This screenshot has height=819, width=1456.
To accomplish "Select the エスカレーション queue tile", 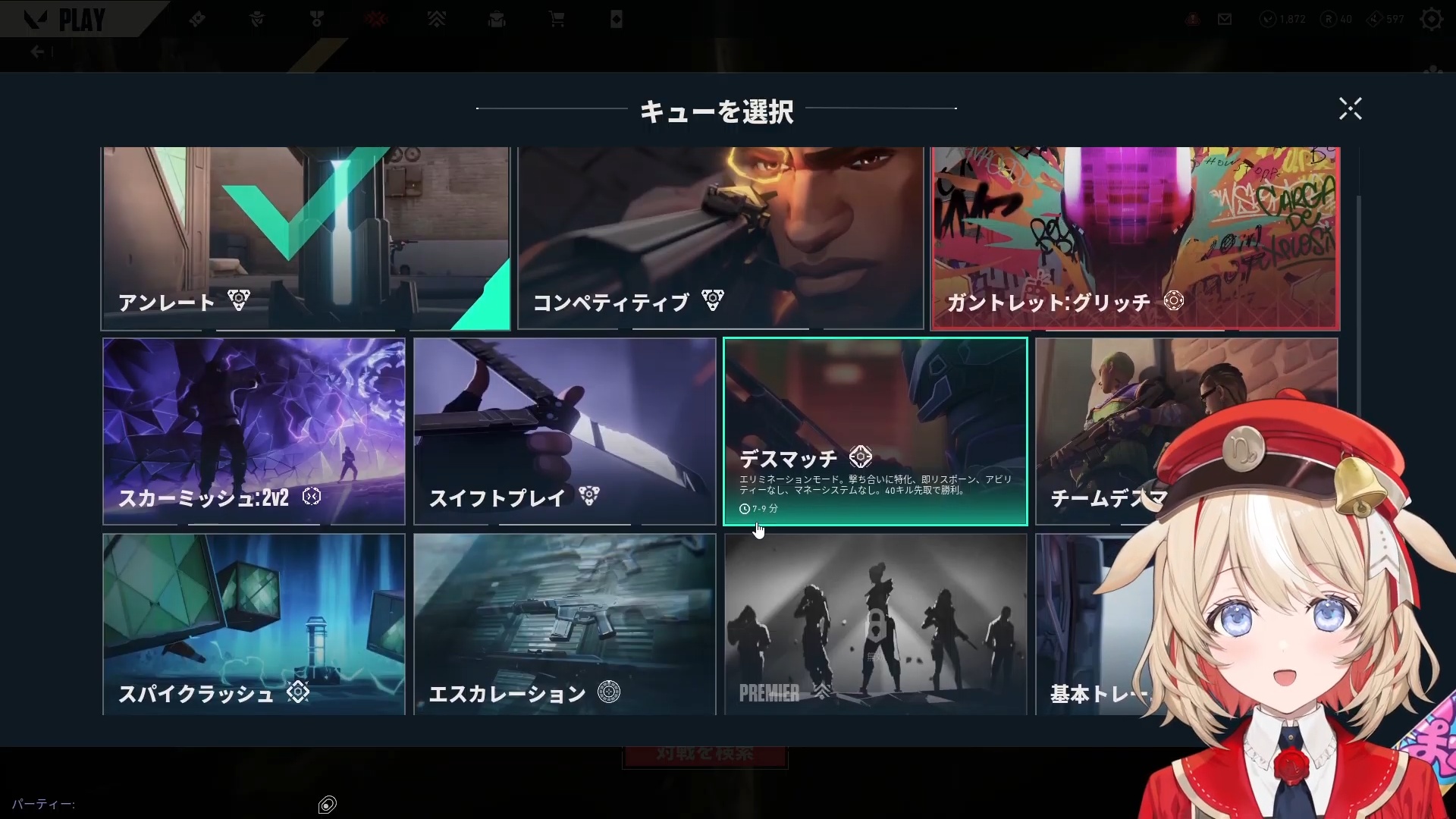I will coord(565,624).
